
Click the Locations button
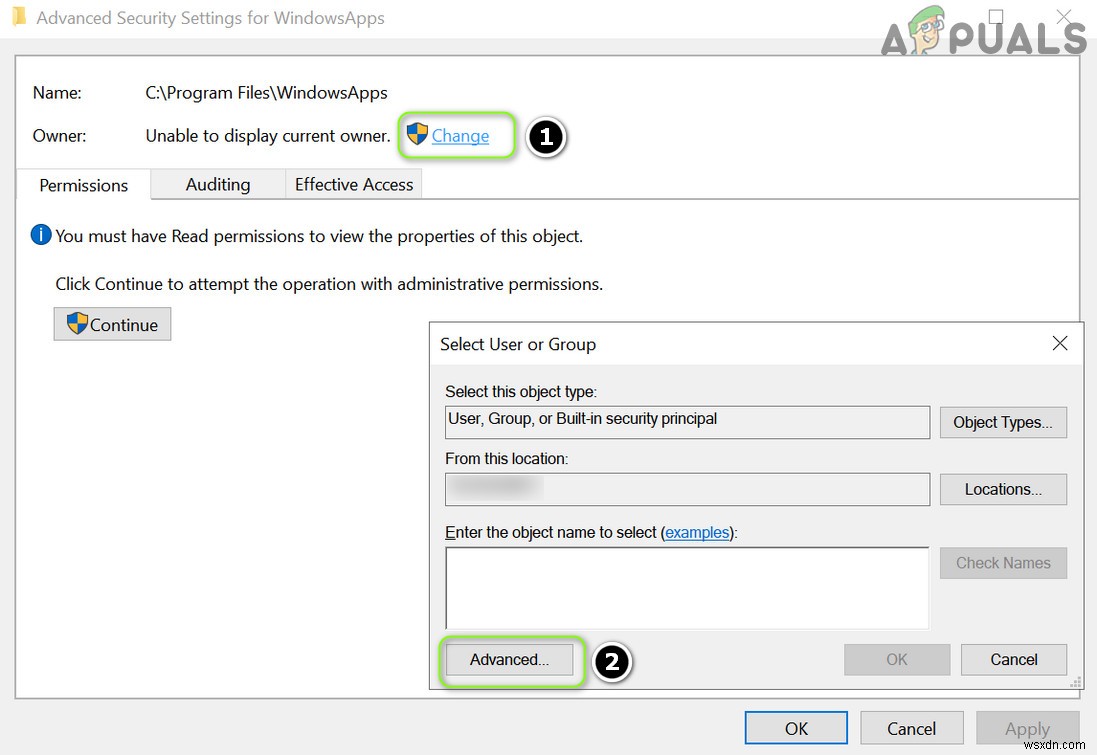(1003, 489)
